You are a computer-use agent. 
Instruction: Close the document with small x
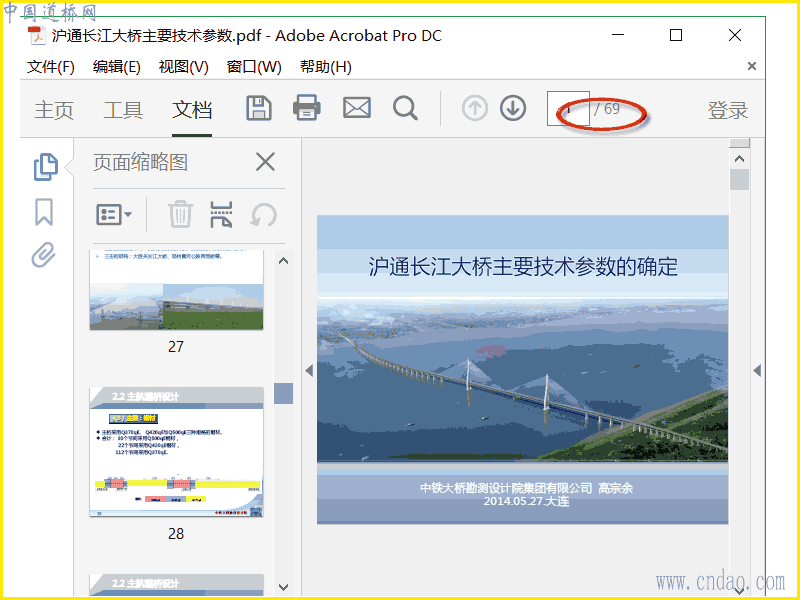point(752,66)
